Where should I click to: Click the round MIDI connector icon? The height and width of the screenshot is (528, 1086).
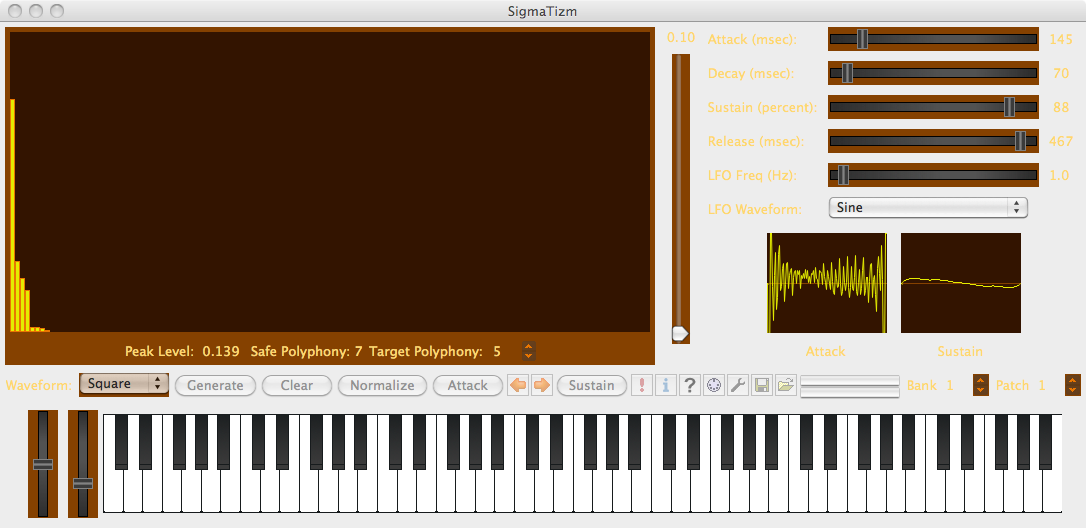pyautogui.click(x=713, y=385)
